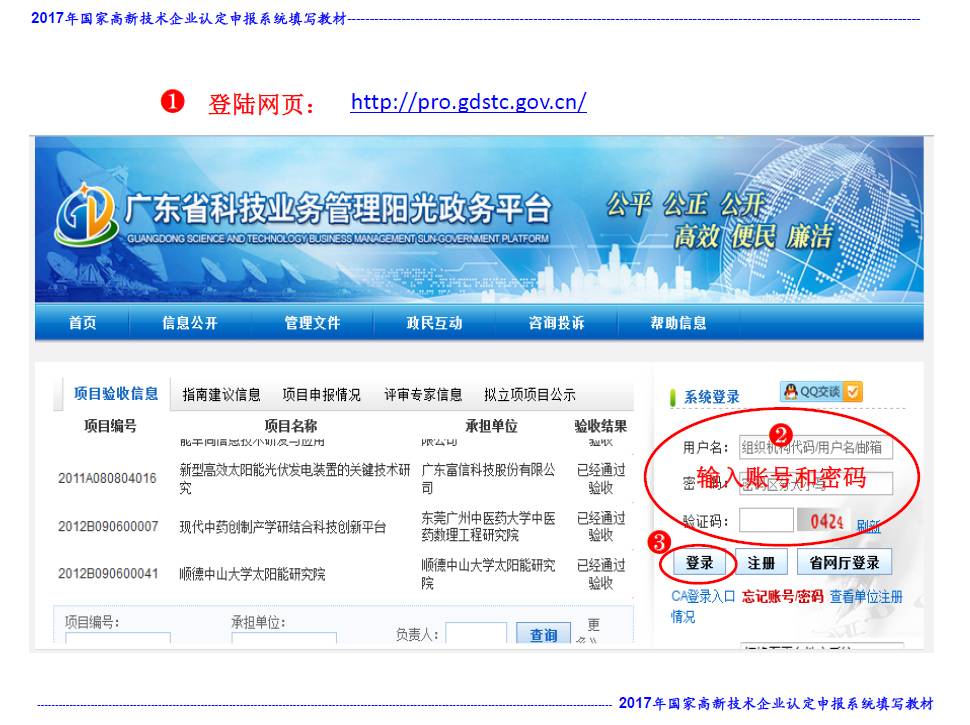Image resolution: width=970 pixels, height=725 pixels.
Task: Click the platform logo icon in banner
Action: click(86, 216)
